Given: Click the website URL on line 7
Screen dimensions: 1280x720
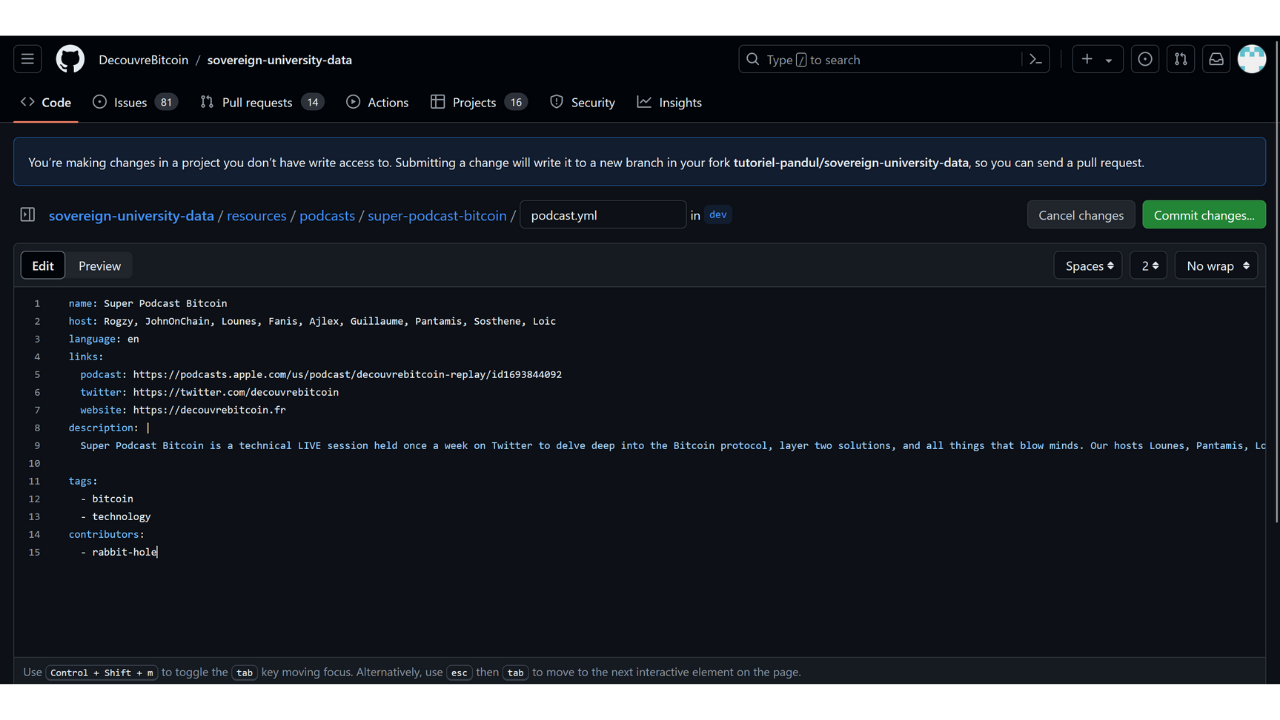Looking at the screenshot, I should (x=209, y=410).
